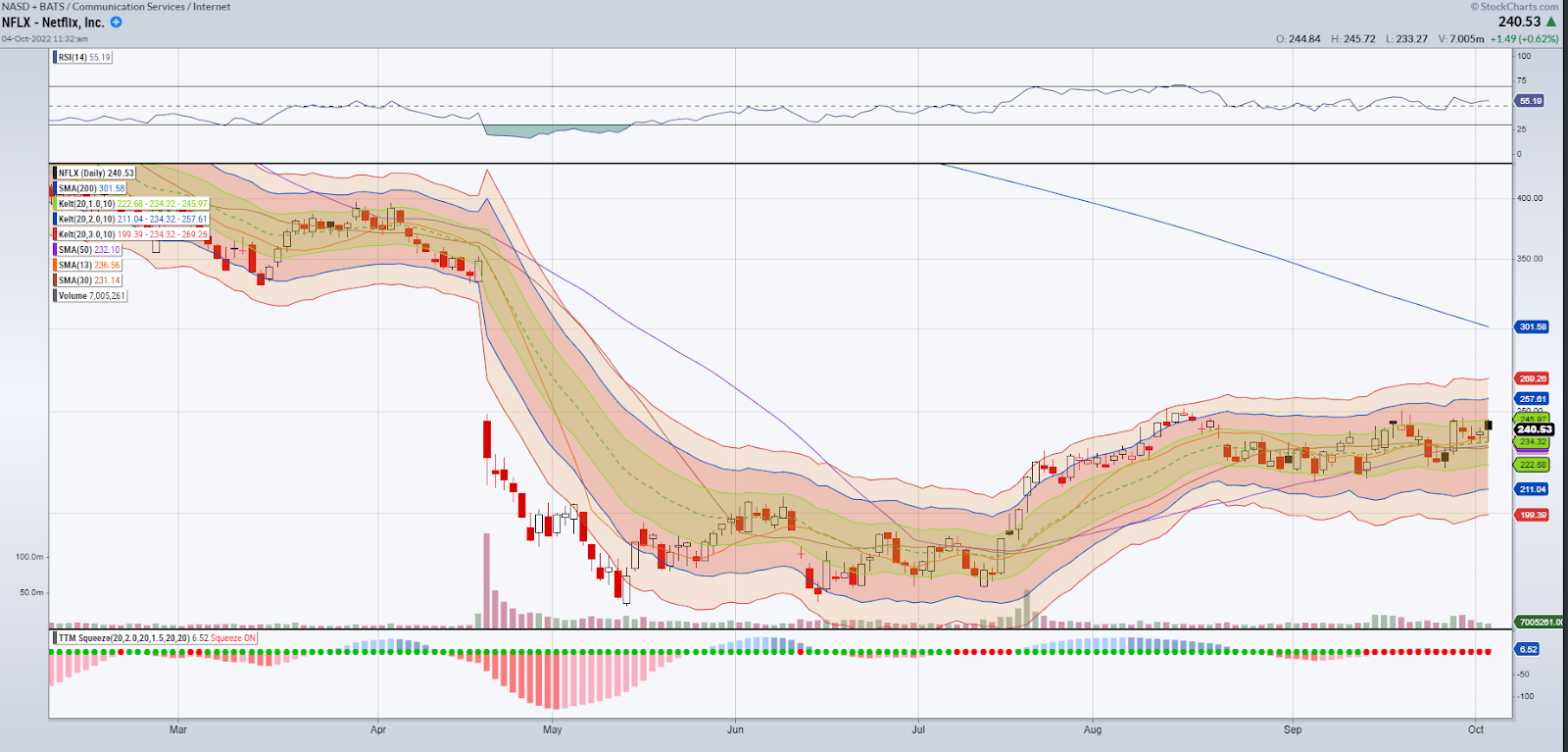
Task: Click the Aug label on the date axis
Action: [x=1093, y=729]
